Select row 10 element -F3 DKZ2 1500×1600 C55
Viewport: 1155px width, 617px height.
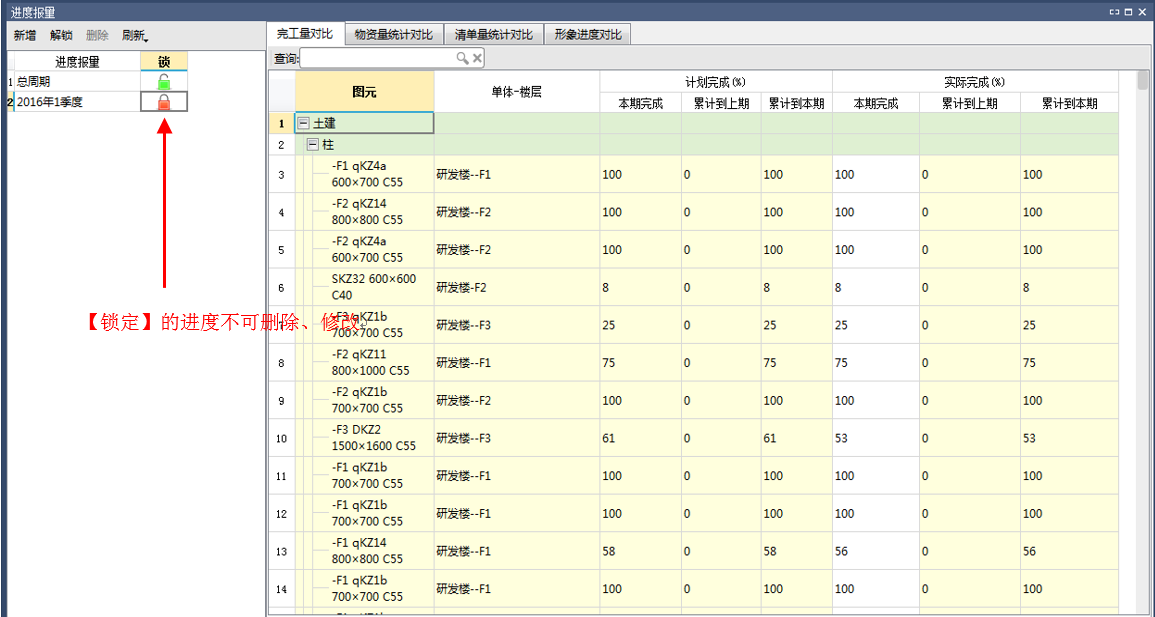(372, 438)
